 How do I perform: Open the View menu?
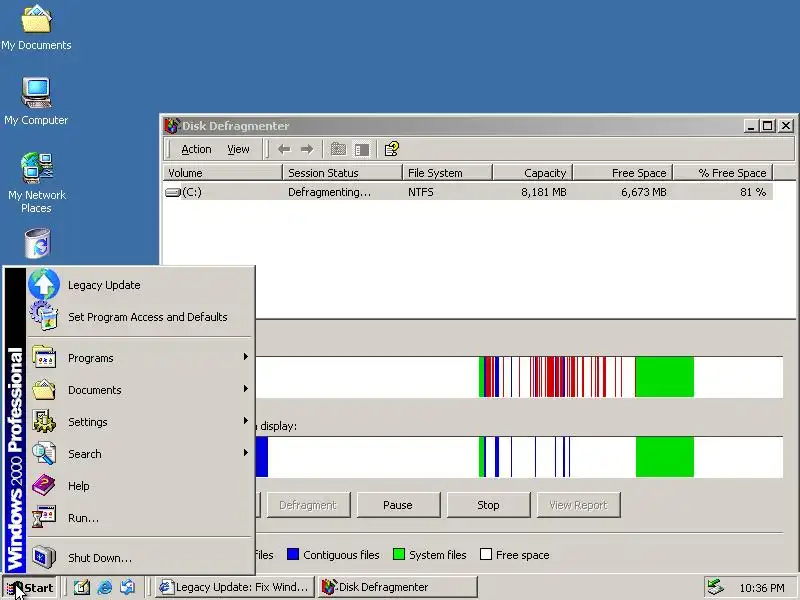coord(238,149)
